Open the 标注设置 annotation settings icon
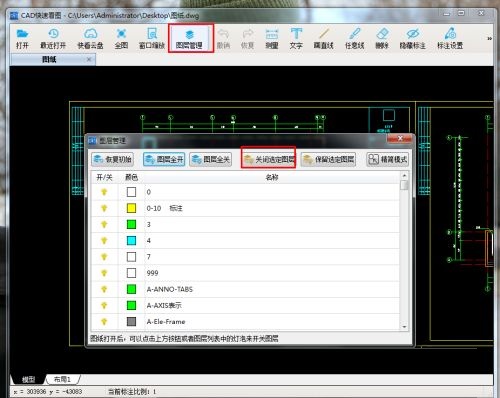 point(450,38)
